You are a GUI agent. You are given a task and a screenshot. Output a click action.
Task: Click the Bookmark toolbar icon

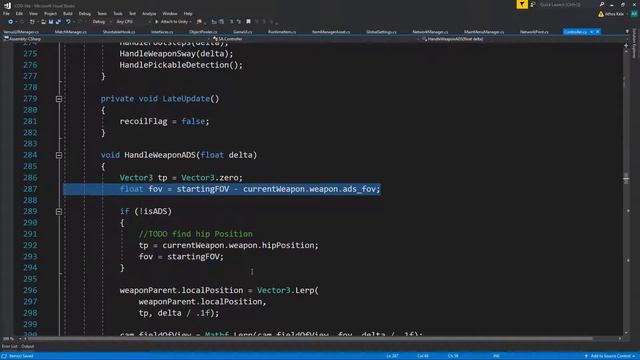coord(248,22)
